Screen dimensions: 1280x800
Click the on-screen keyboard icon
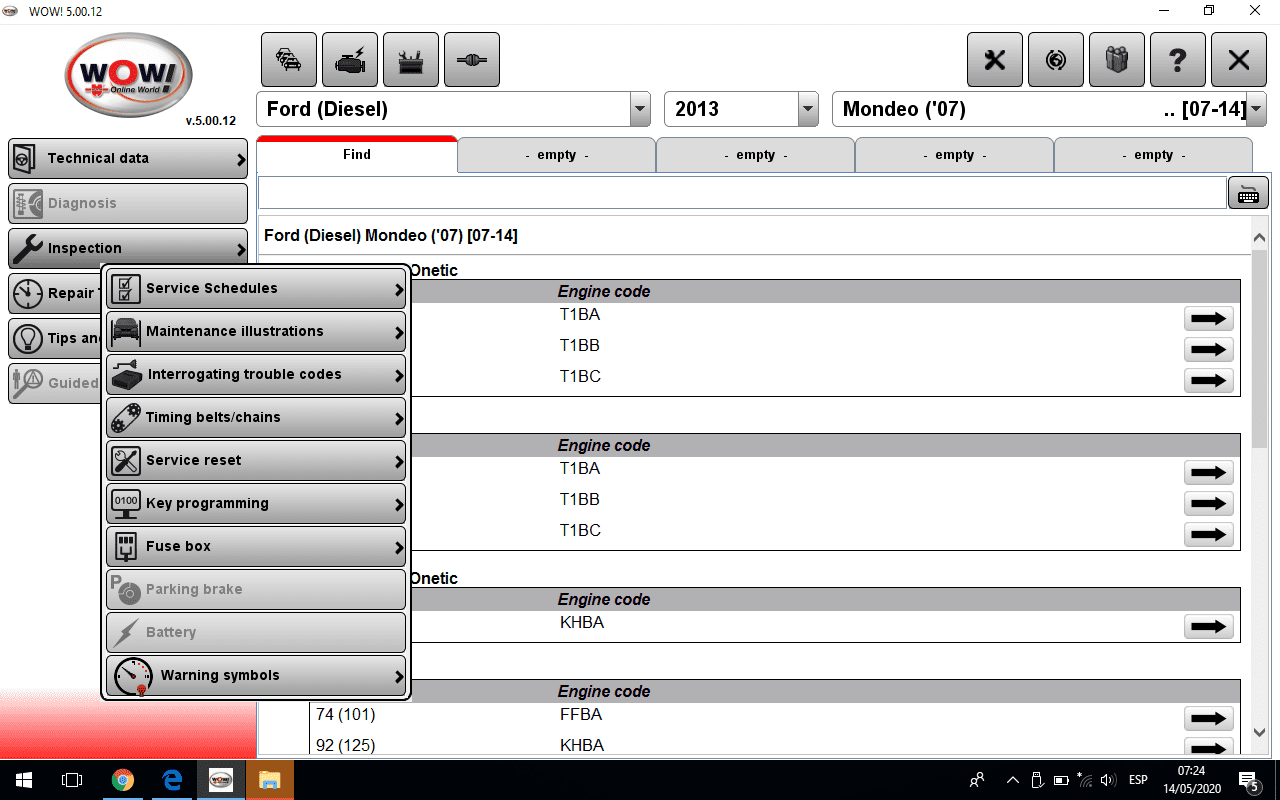pos(1247,193)
